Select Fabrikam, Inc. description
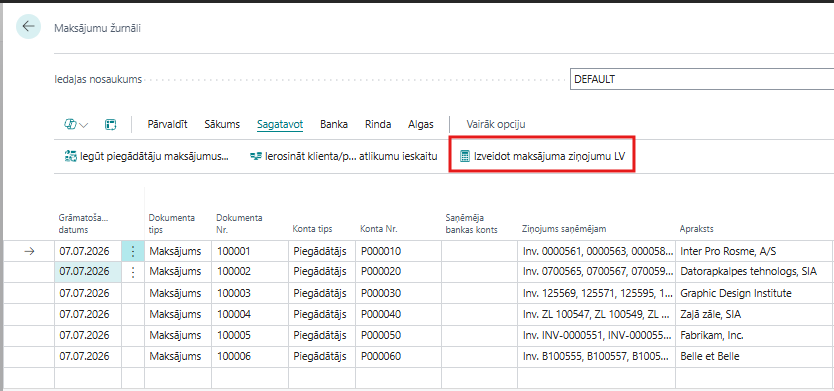 click(x=712, y=336)
